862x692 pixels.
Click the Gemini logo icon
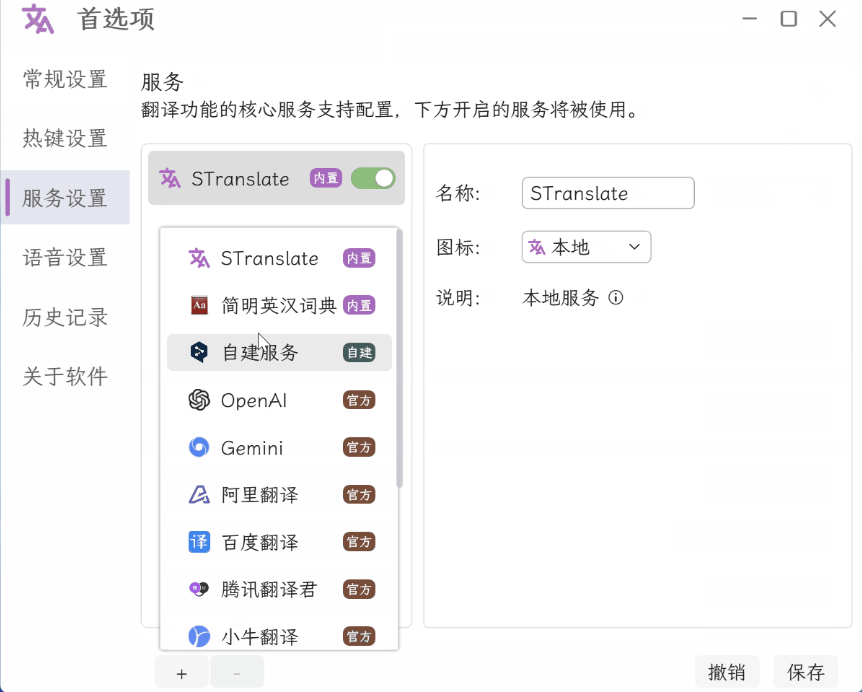coord(199,447)
